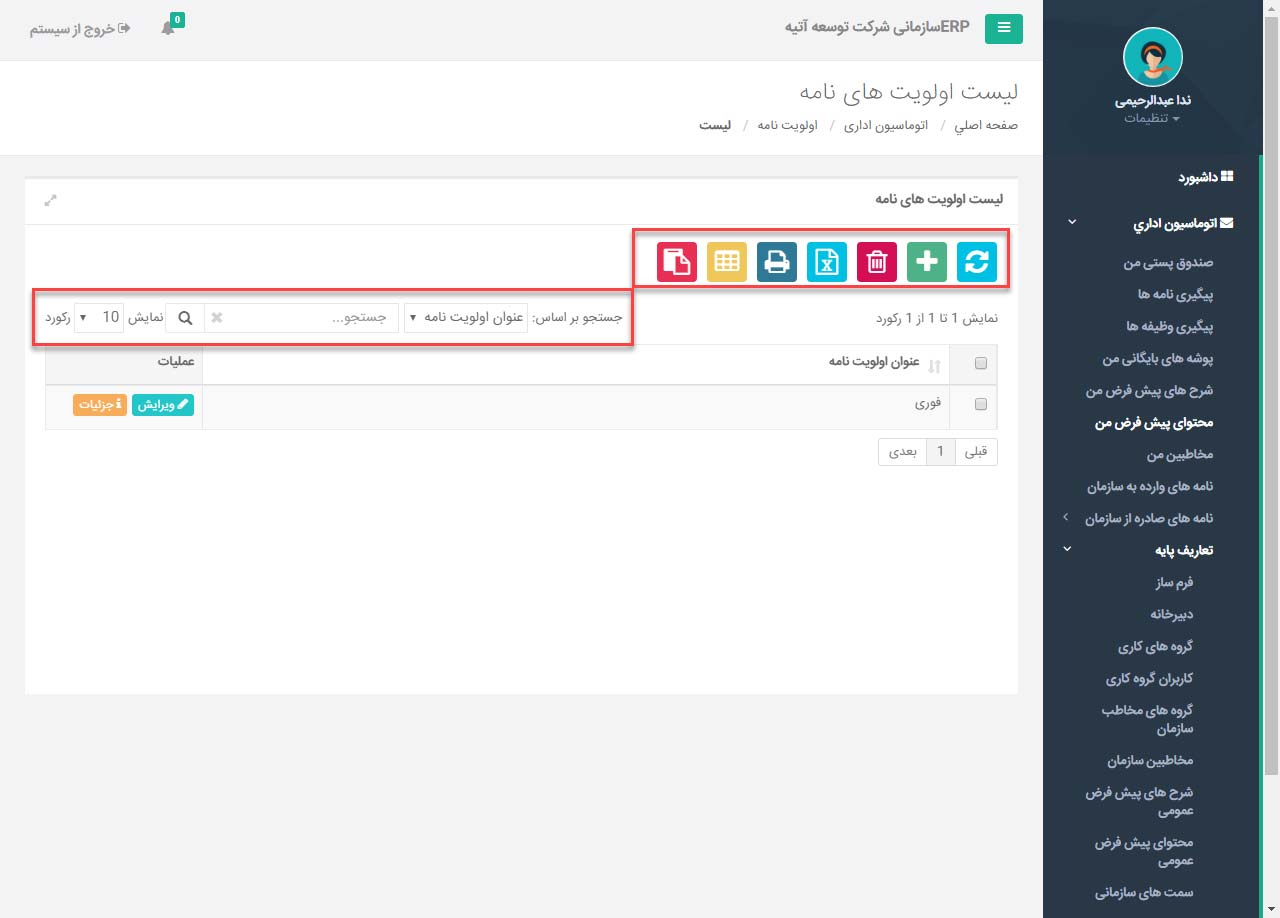Open دبیرخانه in sidebar
Viewport: 1280px width, 918px height.
(x=1171, y=614)
